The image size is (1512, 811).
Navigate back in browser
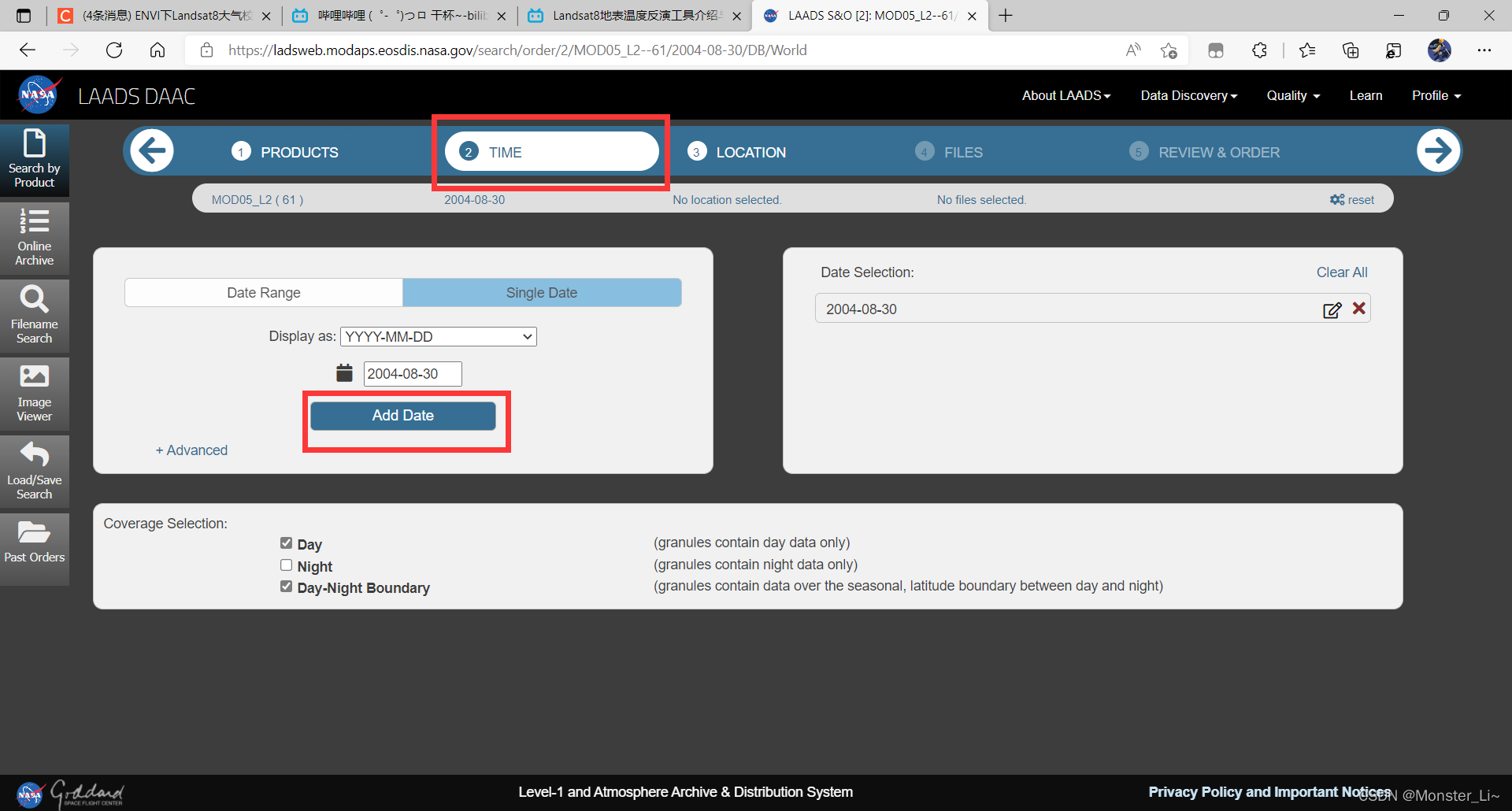28,50
